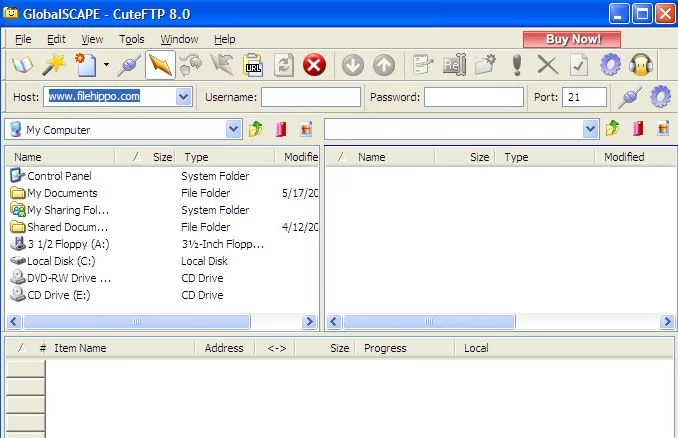
Task: Open the Window menu
Action: pos(179,39)
